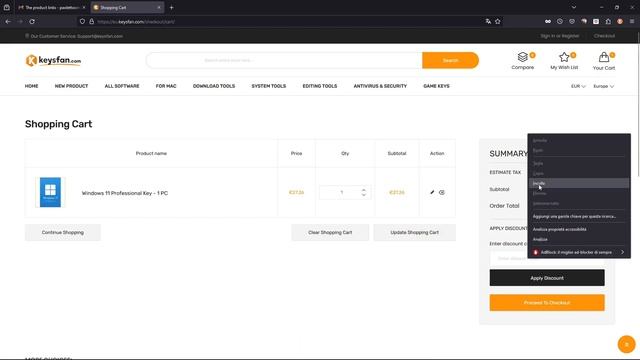Open SYSTEM TOOLS in the navigation menu
Image resolution: width=640 pixels, height=360 pixels.
(269, 86)
